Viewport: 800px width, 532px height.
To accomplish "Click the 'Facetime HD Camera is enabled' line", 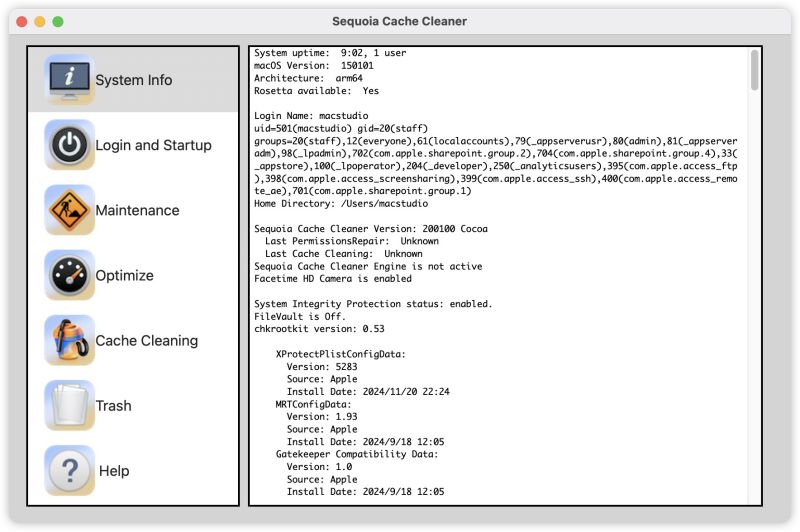I will tap(333, 278).
